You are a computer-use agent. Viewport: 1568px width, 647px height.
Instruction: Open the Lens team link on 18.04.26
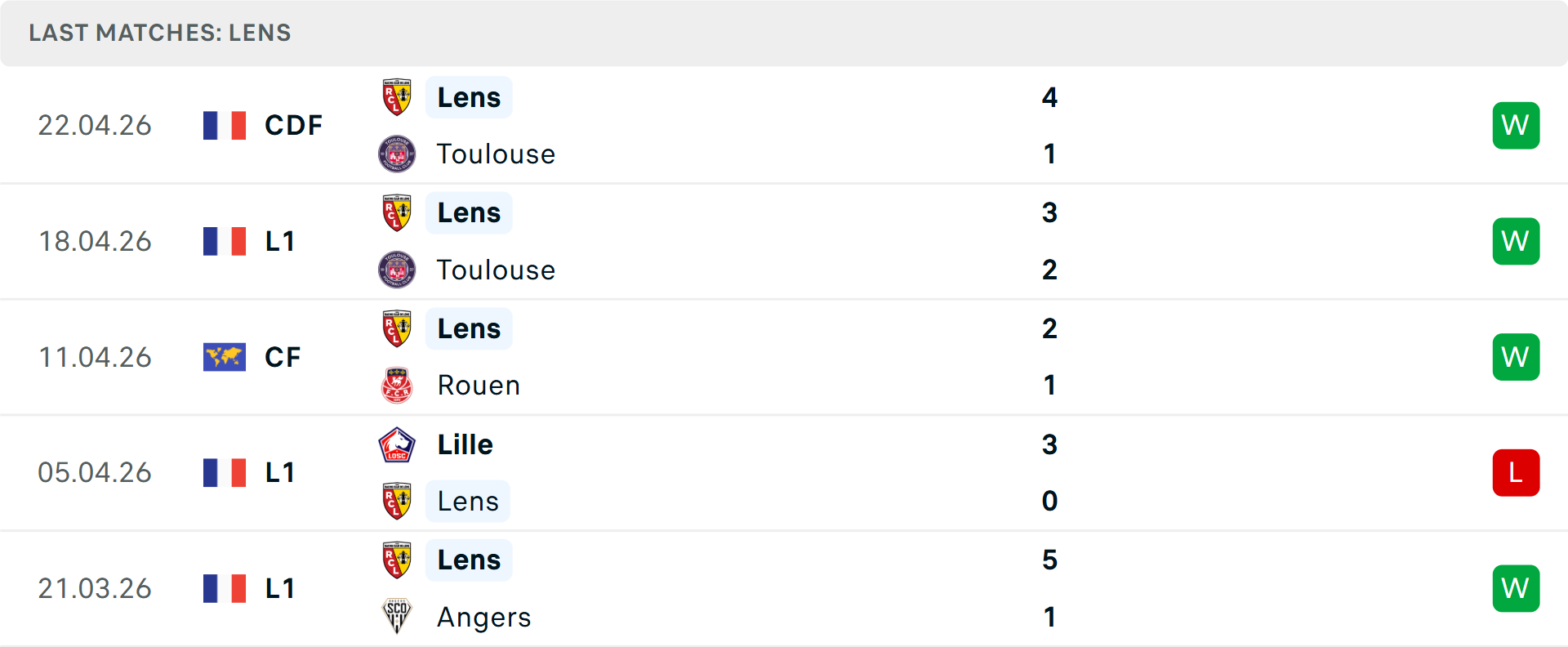469,213
